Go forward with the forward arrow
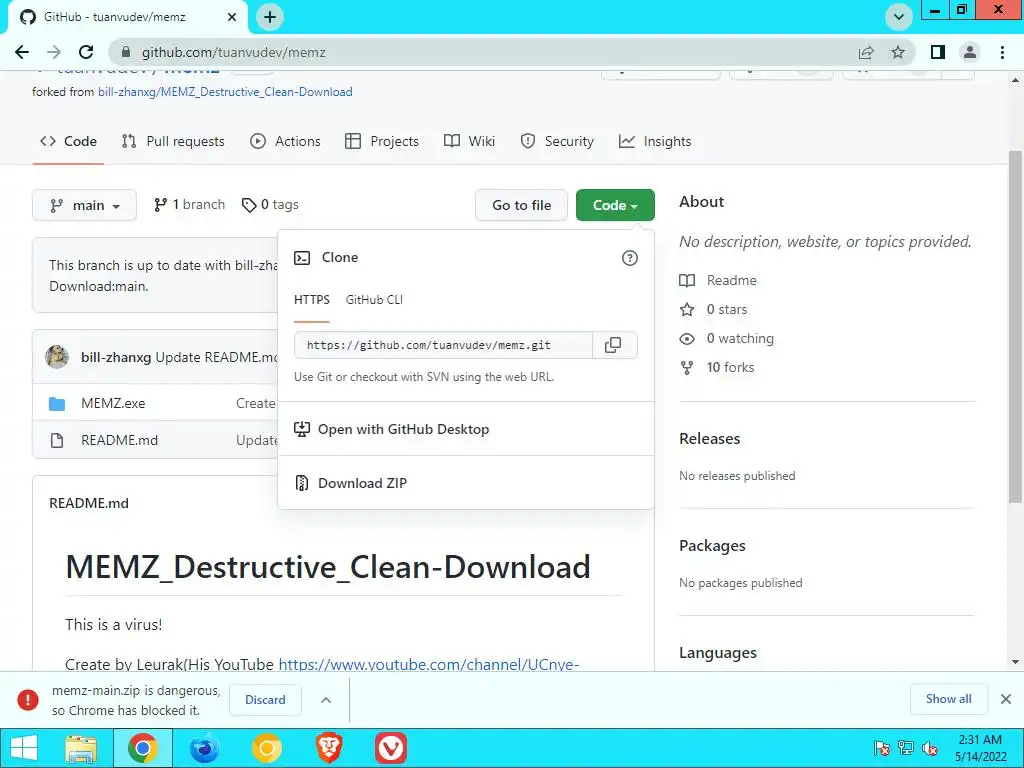 pyautogui.click(x=54, y=52)
